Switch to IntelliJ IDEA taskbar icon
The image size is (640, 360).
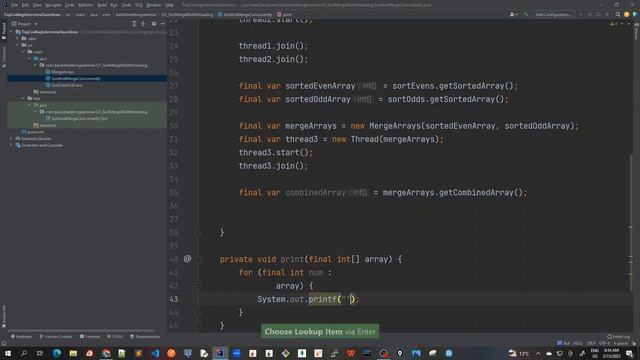(x=220, y=353)
